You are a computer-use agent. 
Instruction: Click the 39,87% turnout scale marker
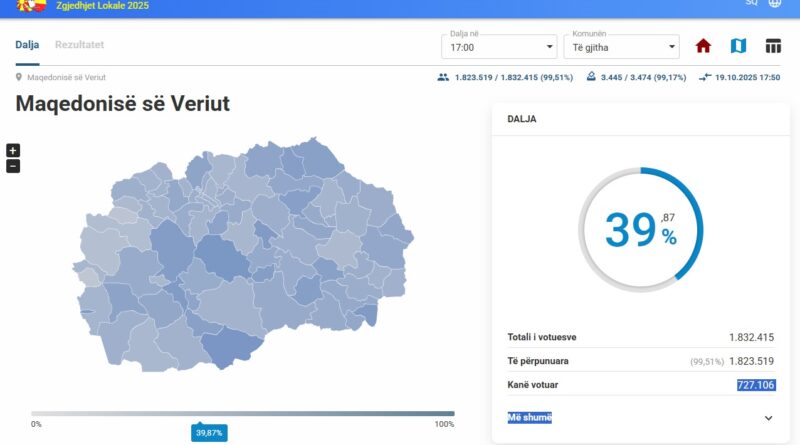click(209, 432)
